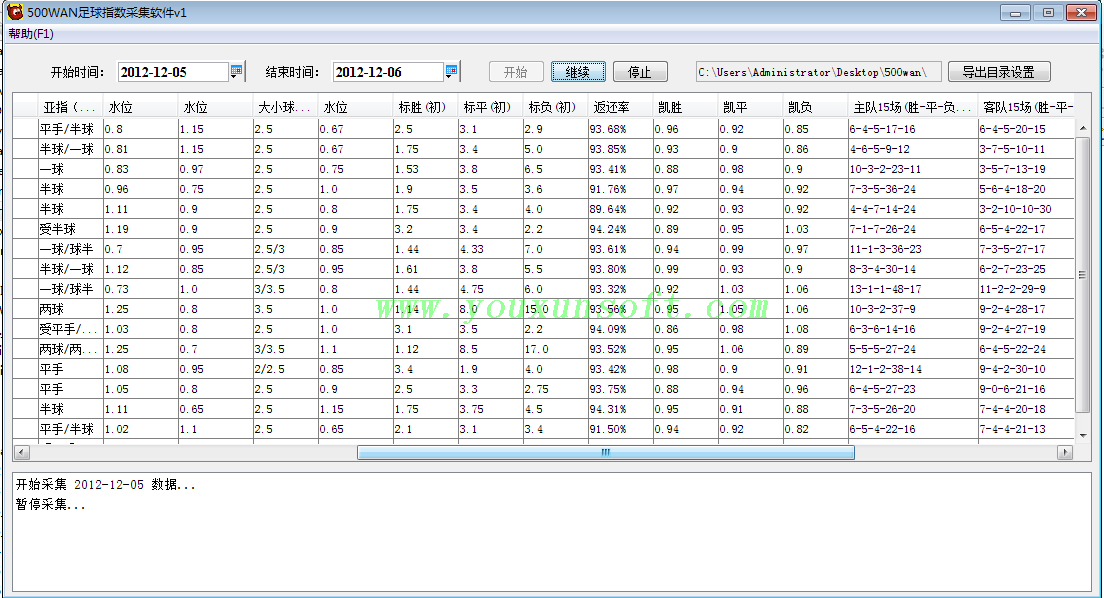Screen dimensions: 1104x598
Task: Click the 停止 button
Action: click(x=640, y=72)
